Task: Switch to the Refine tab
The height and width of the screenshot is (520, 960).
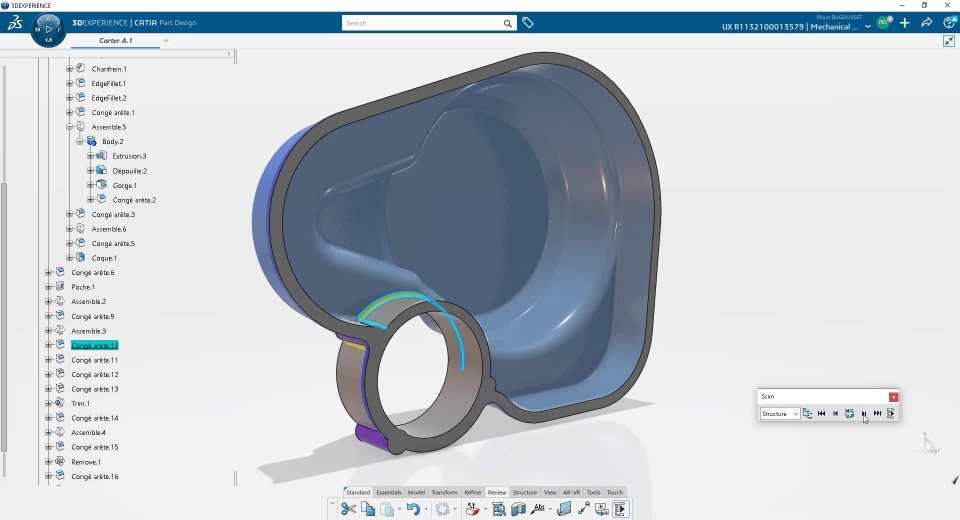Action: coord(473,492)
